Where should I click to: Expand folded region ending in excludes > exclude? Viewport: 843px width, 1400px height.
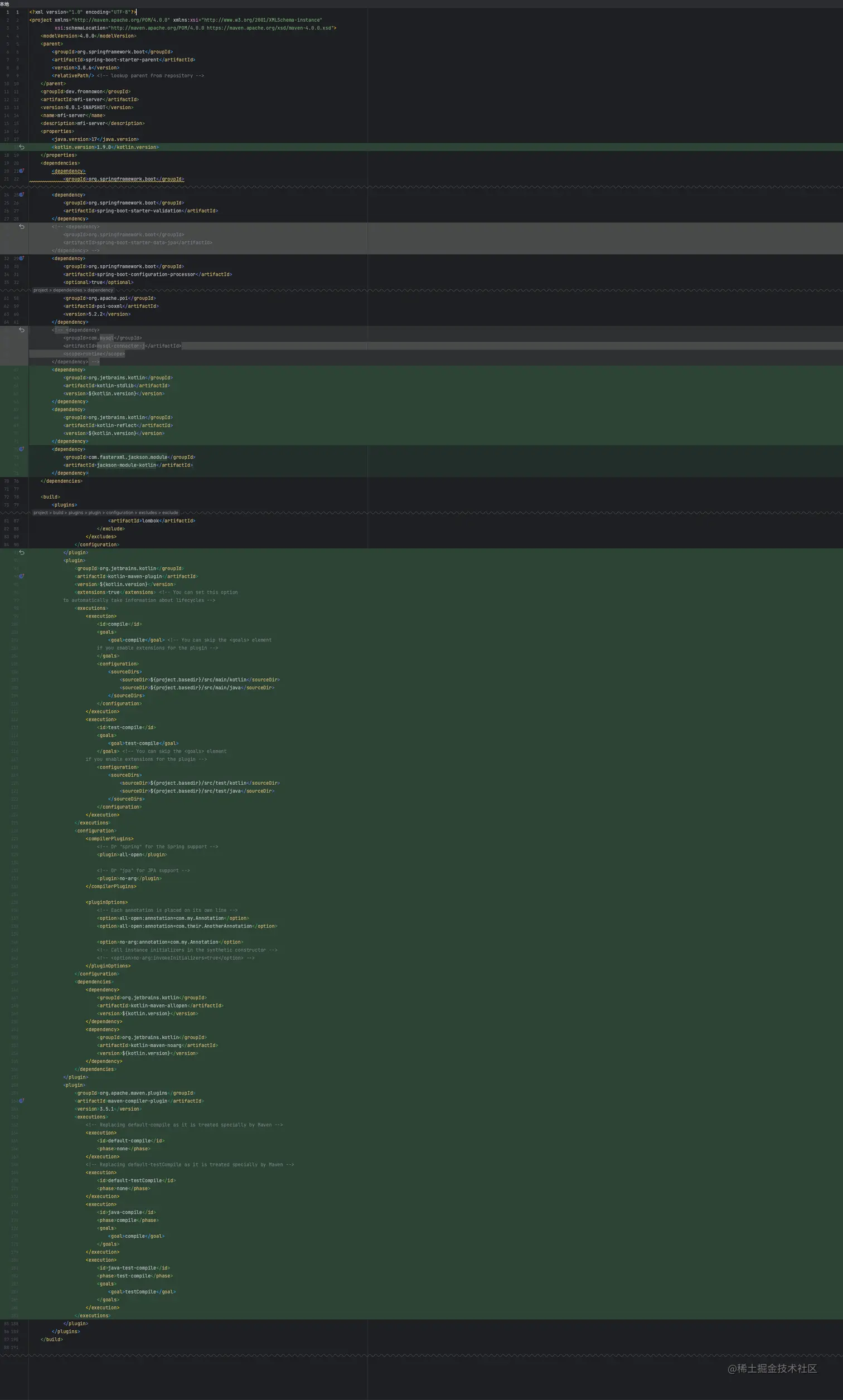point(106,513)
